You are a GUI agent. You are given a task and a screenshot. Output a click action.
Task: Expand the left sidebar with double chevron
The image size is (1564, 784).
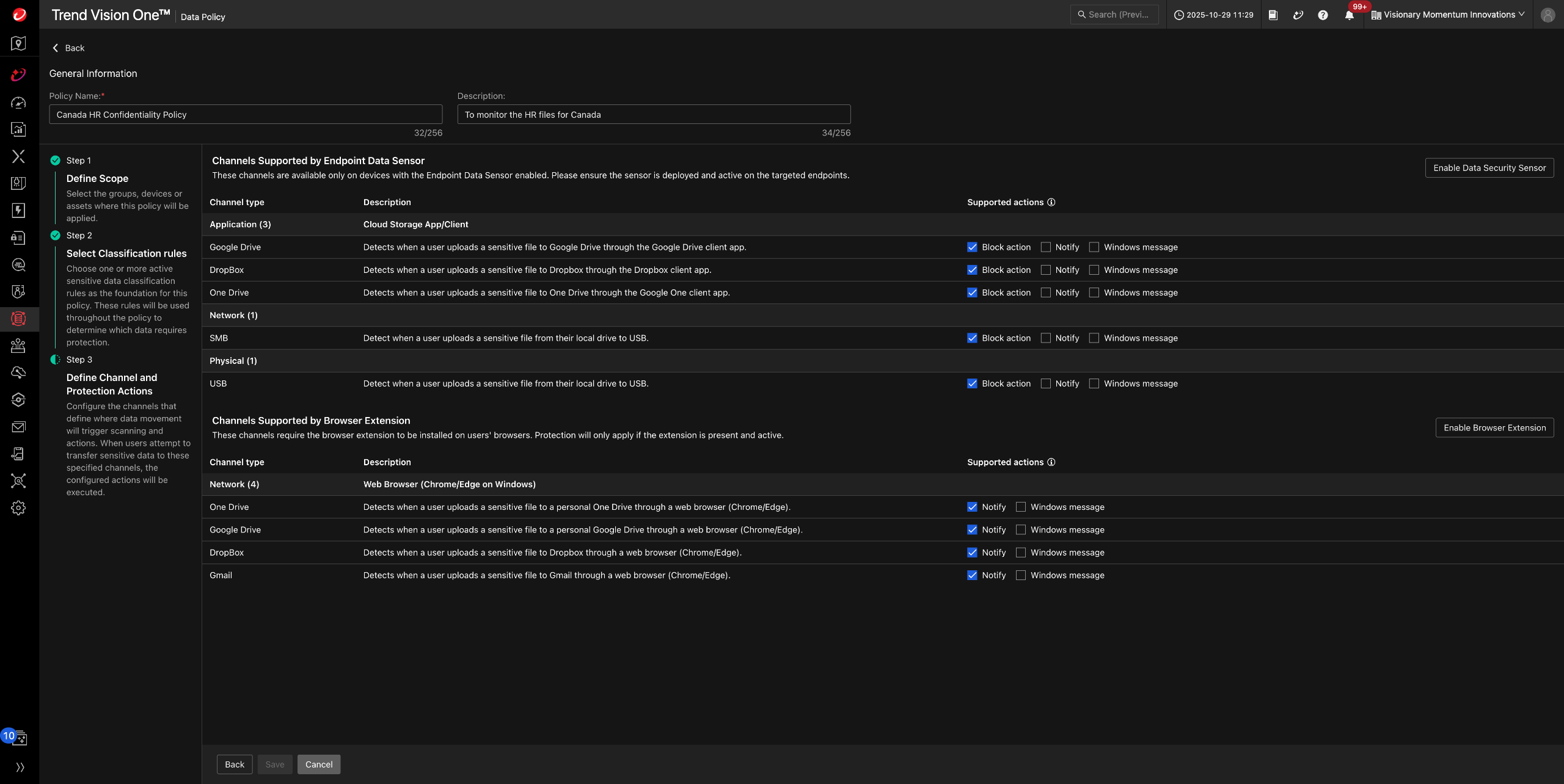(20, 767)
